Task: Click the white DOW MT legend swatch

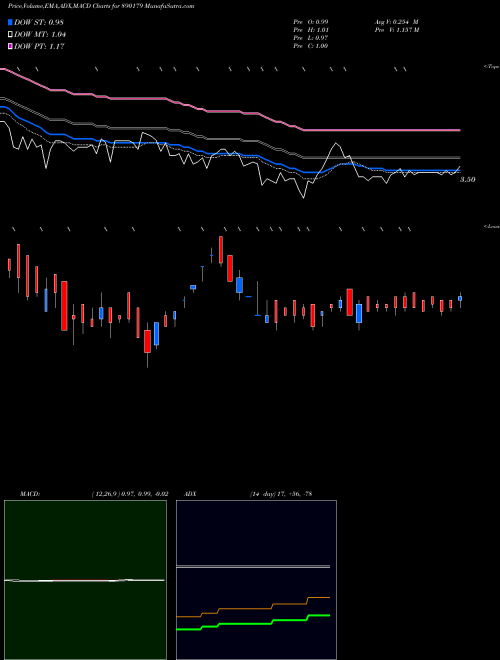Action: pos(10,35)
